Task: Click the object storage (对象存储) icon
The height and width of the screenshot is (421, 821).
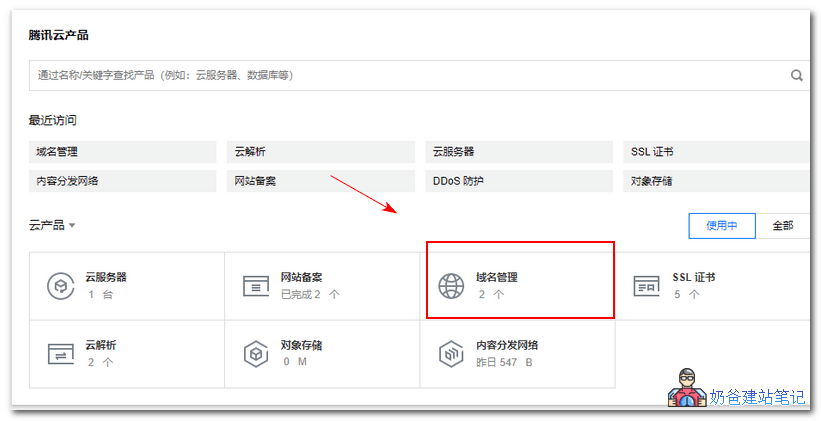Action: point(257,353)
